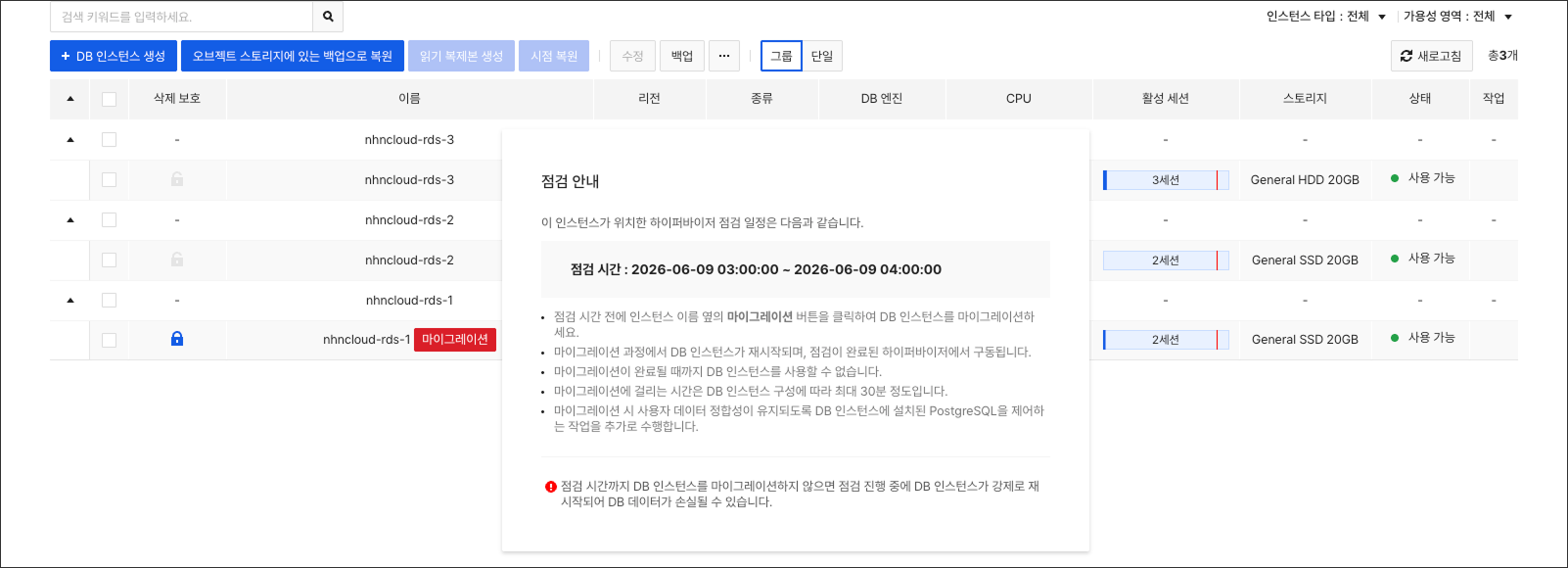This screenshot has width=1568, height=568.
Task: Open the more options ellipsis button
Action: click(724, 56)
